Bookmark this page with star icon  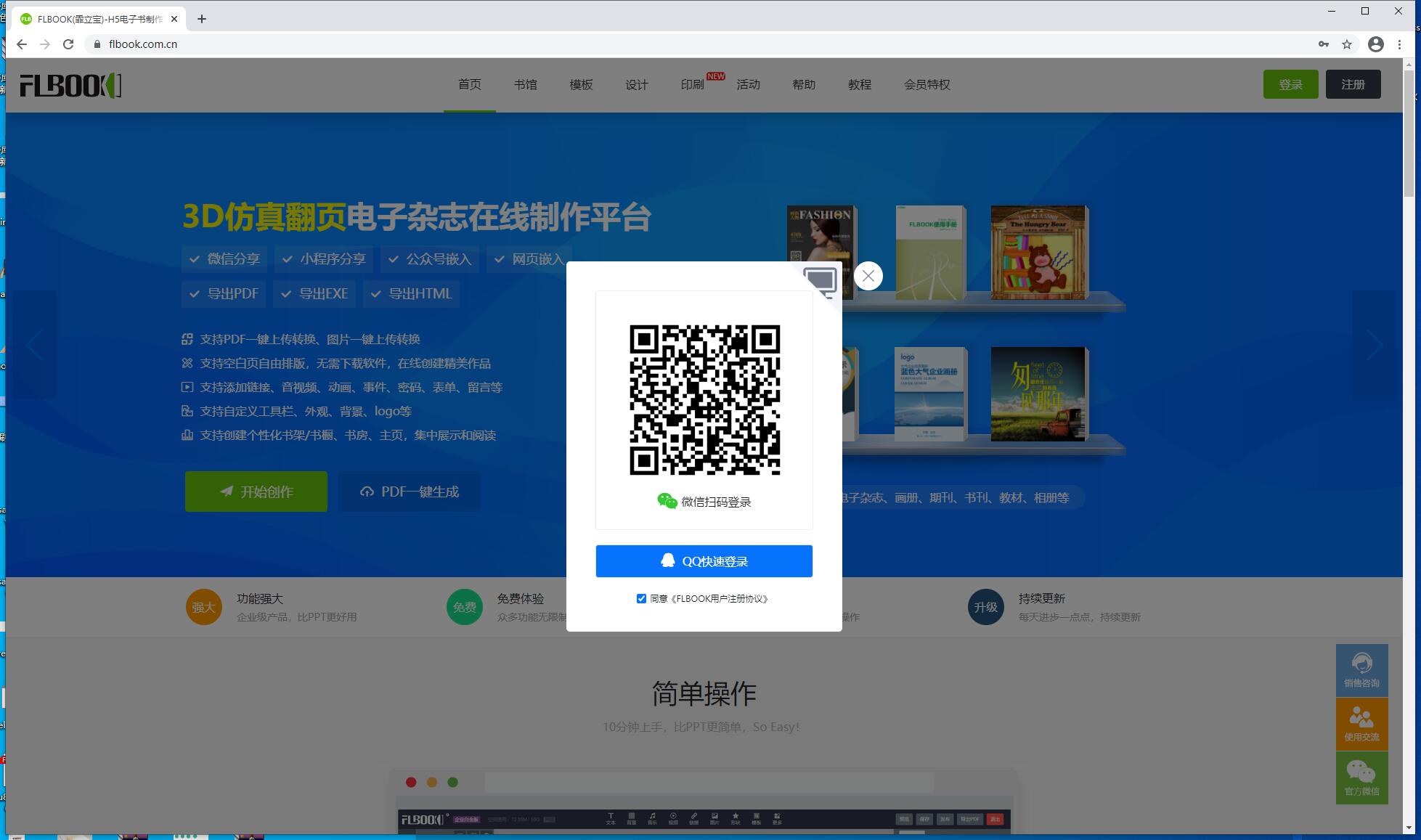1347,44
